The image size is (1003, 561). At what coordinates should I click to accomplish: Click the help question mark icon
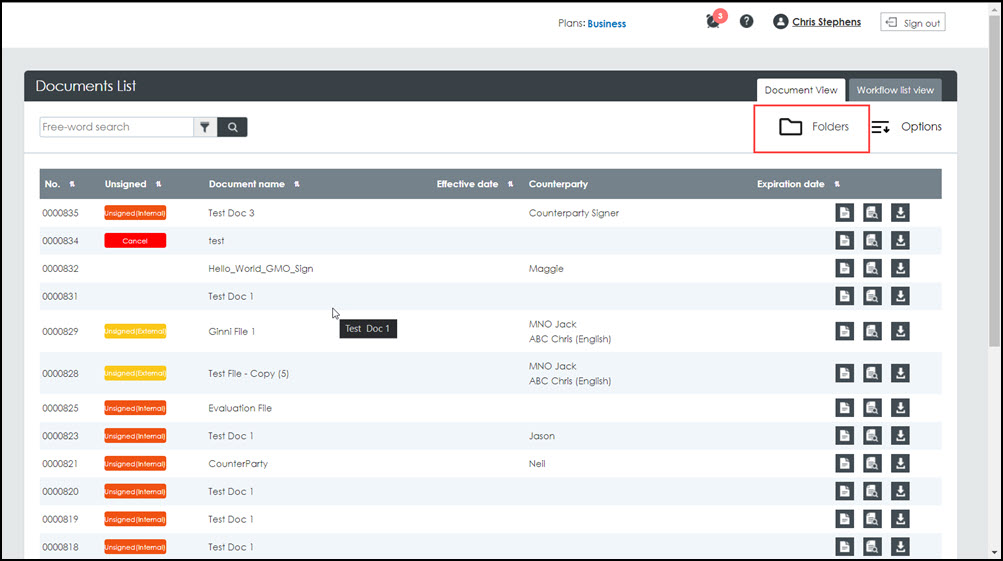pos(746,21)
